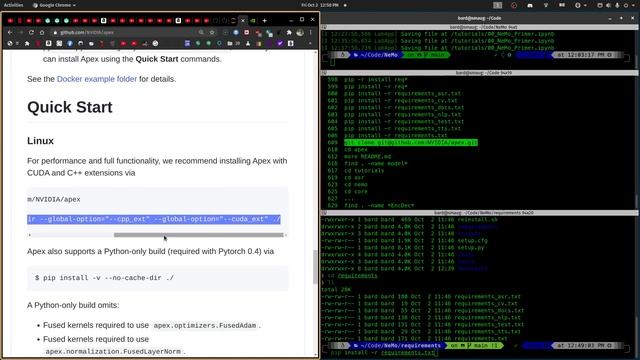The height and width of the screenshot is (360, 640).
Task: Click history line 'more README.md'
Action: [367, 156]
